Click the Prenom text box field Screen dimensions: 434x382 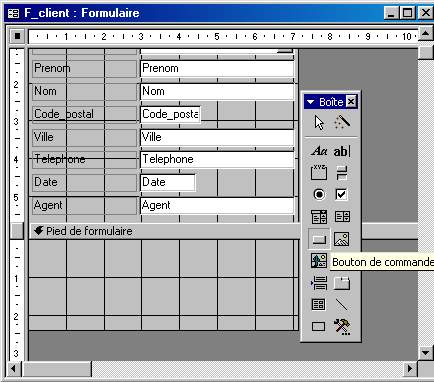pos(217,68)
